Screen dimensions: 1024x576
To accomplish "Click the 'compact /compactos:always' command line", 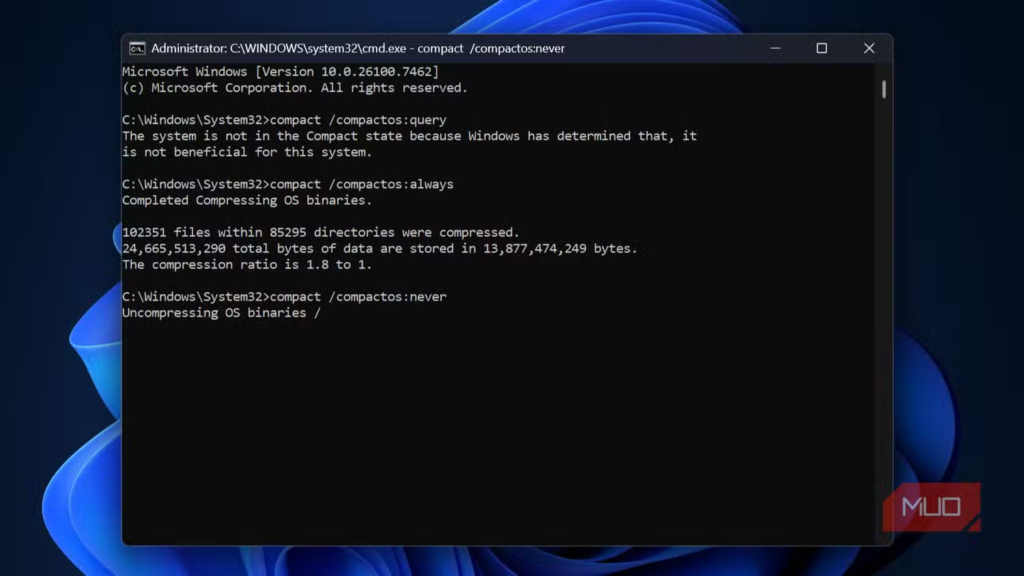I will click(x=287, y=184).
